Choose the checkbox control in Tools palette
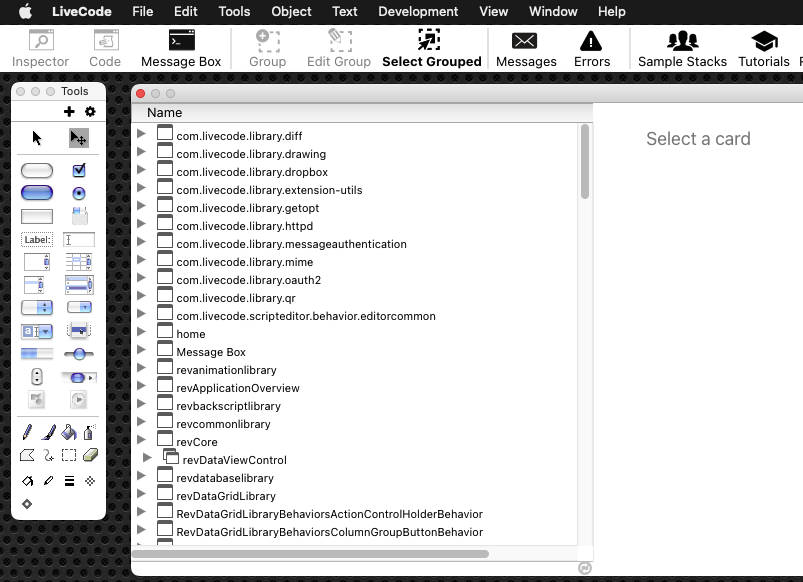The image size is (803, 582). [x=79, y=170]
